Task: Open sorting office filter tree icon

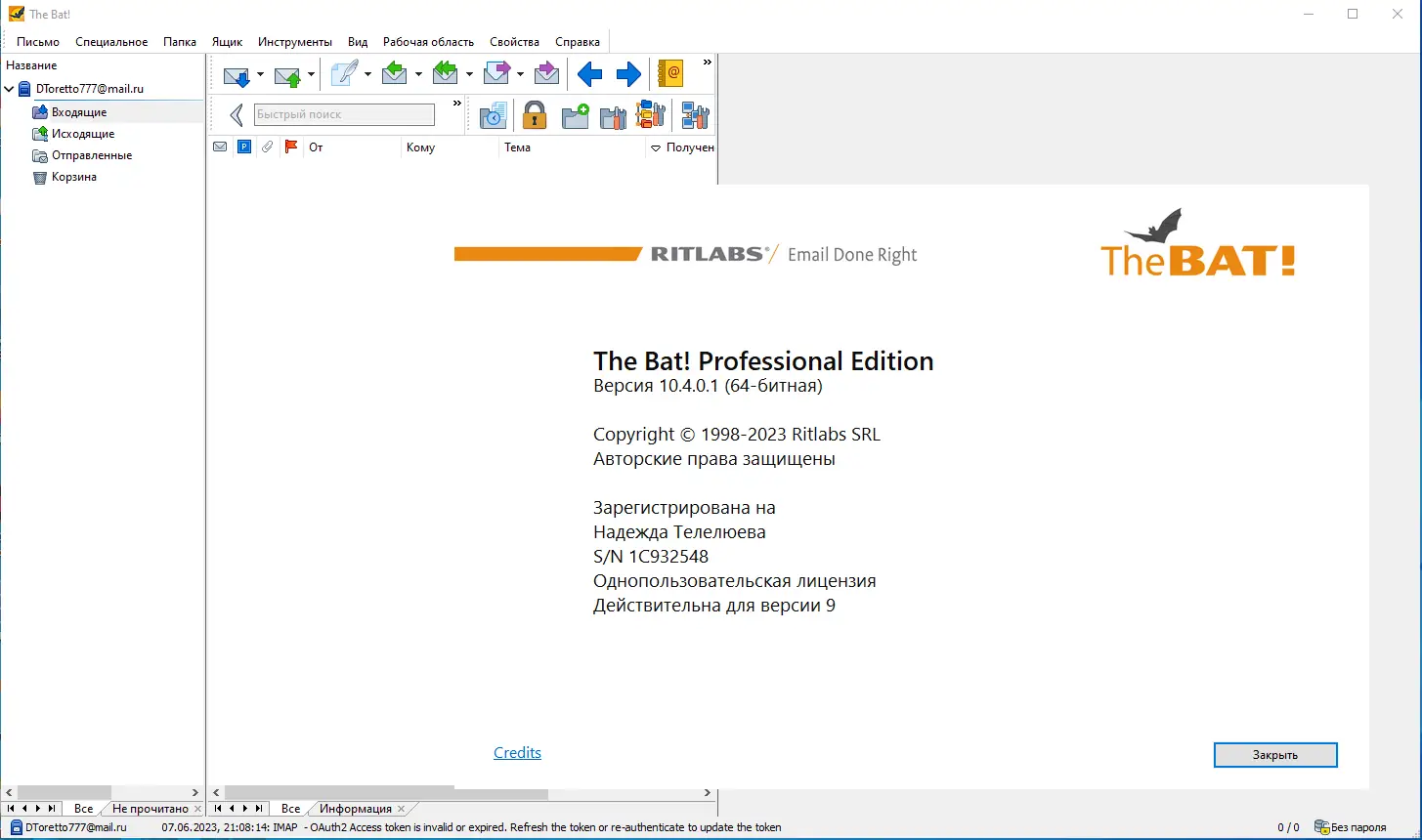Action: pos(651,115)
